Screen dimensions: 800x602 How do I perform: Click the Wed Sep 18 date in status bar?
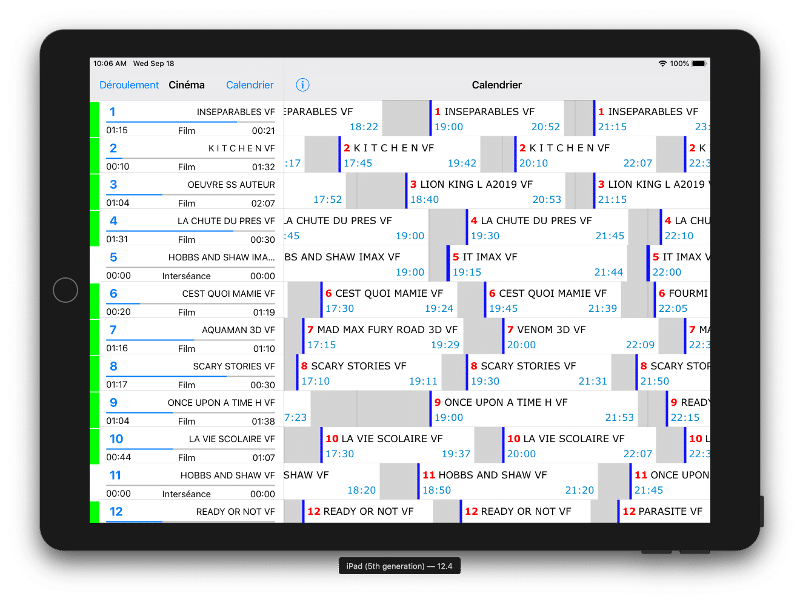[154, 63]
